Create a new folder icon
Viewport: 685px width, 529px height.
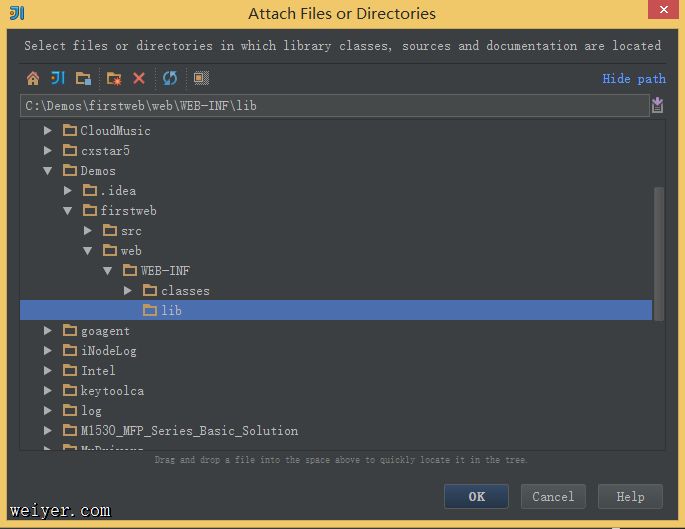point(114,79)
